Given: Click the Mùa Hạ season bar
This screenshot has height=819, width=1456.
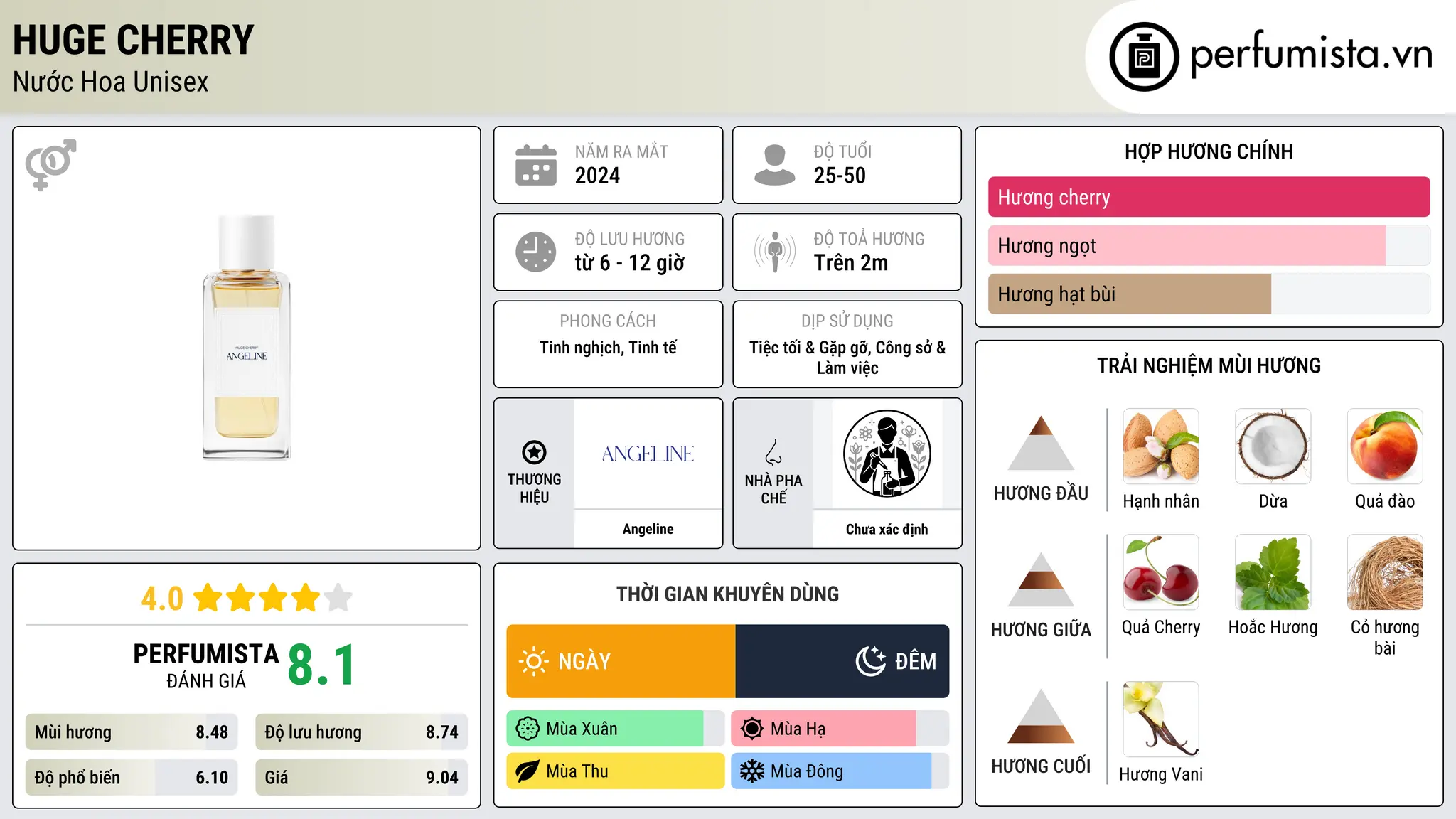Looking at the screenshot, I should (x=840, y=729).
